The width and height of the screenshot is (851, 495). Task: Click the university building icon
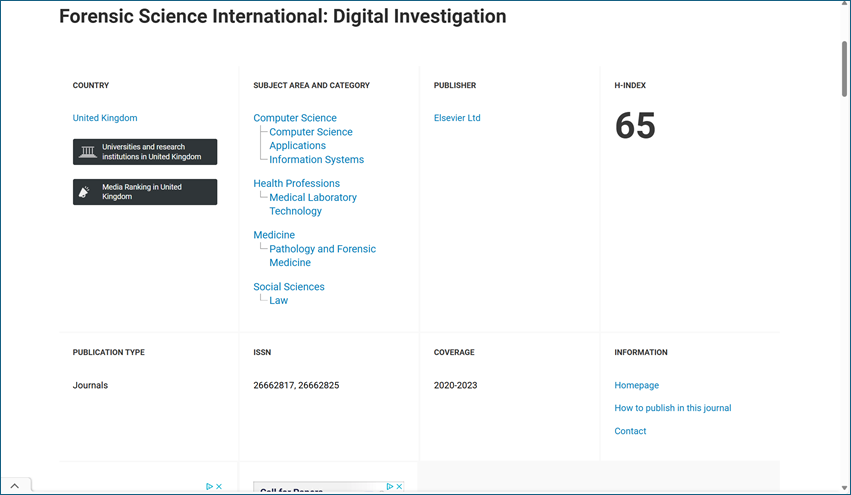coord(88,152)
